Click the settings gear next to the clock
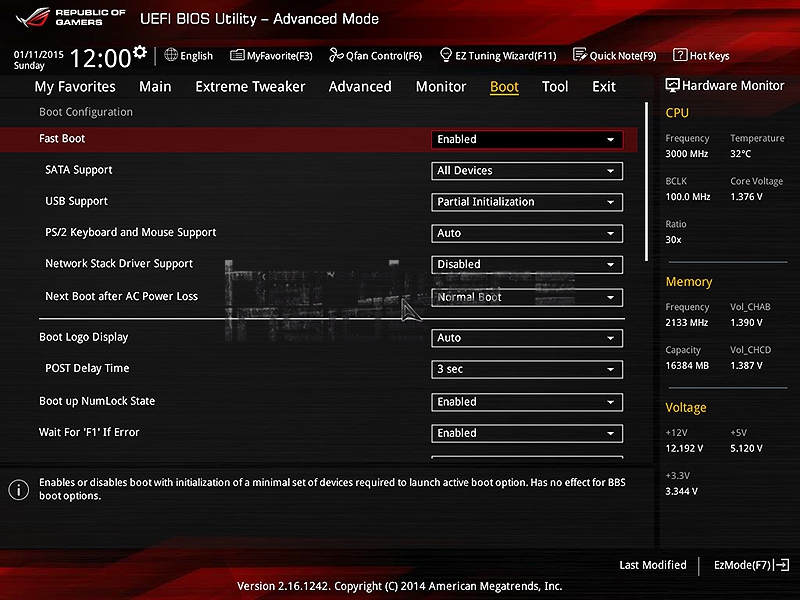 (x=140, y=52)
